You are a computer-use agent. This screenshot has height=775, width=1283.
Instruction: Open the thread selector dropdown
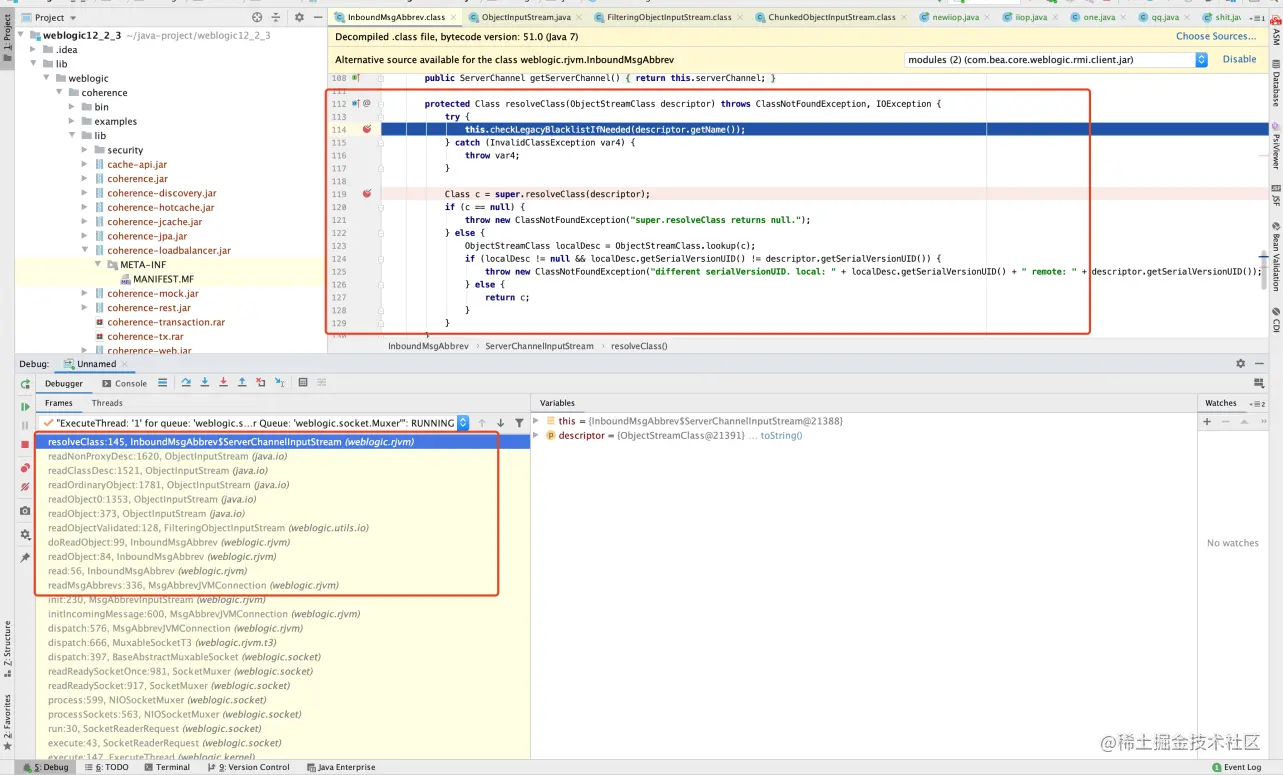click(x=463, y=423)
